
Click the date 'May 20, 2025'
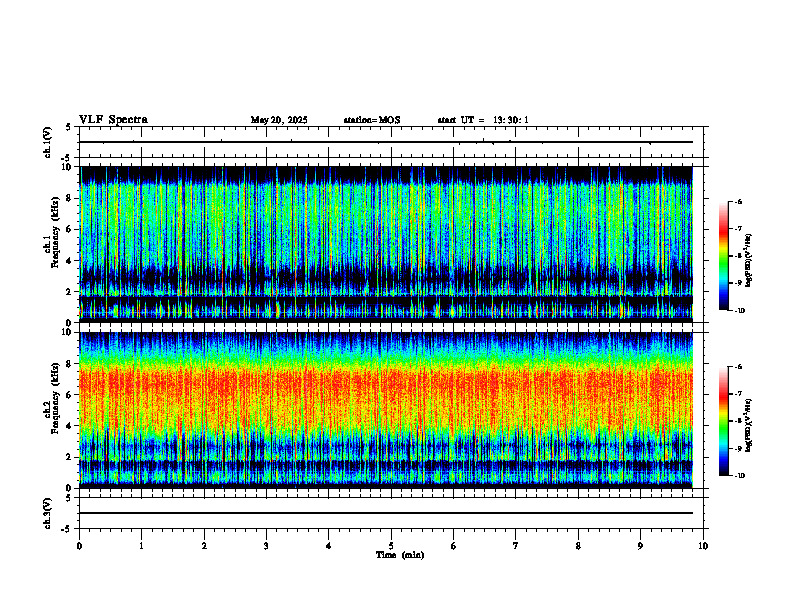[x=279, y=120]
